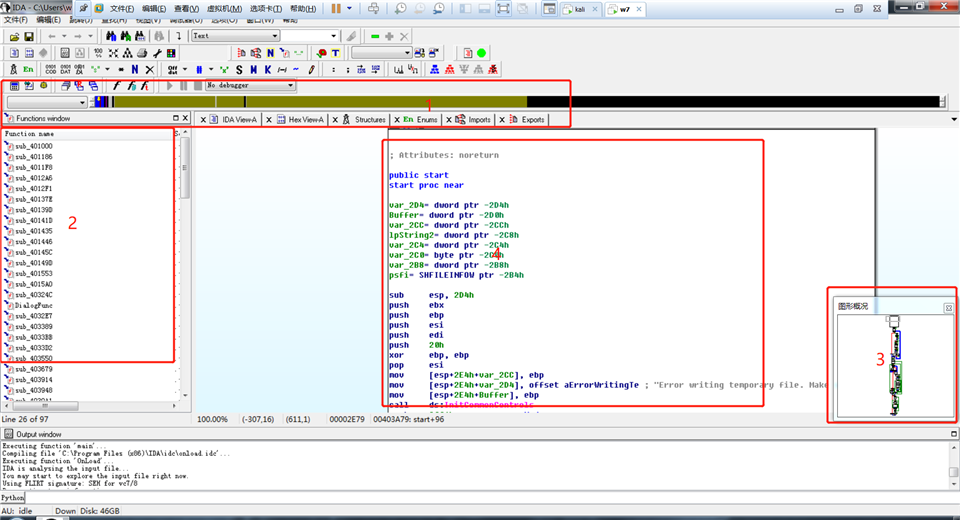Screen dimensions: 960x520
Task: Click the printer icon in toolbar
Action: point(142,53)
